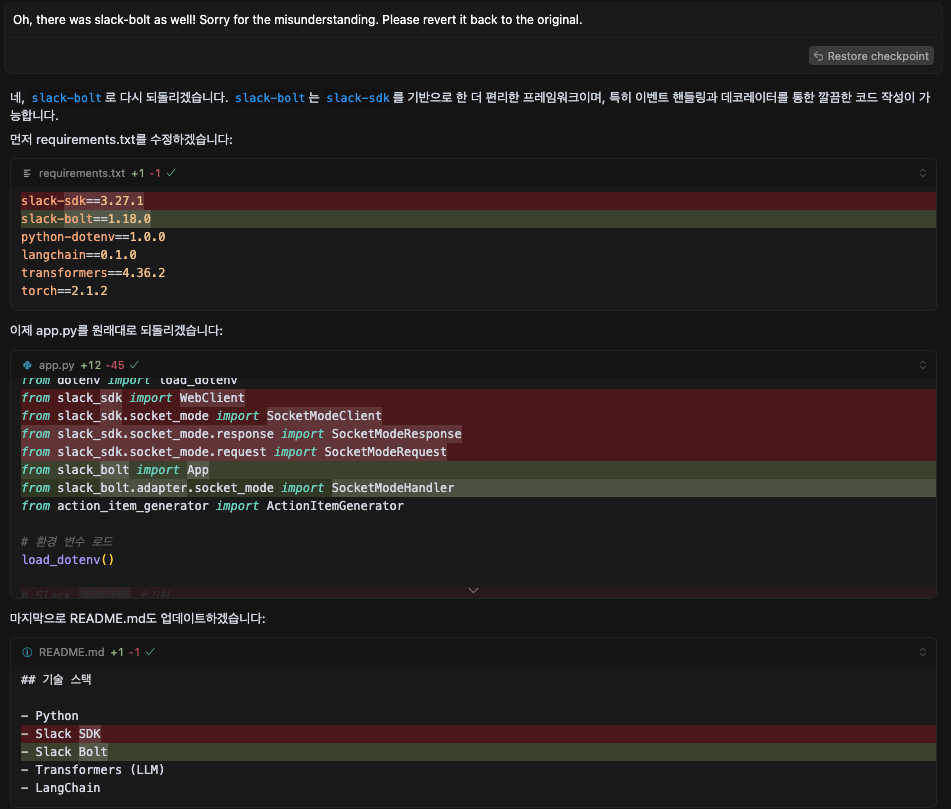Click the added slack_bolt import App line

pos(478,470)
